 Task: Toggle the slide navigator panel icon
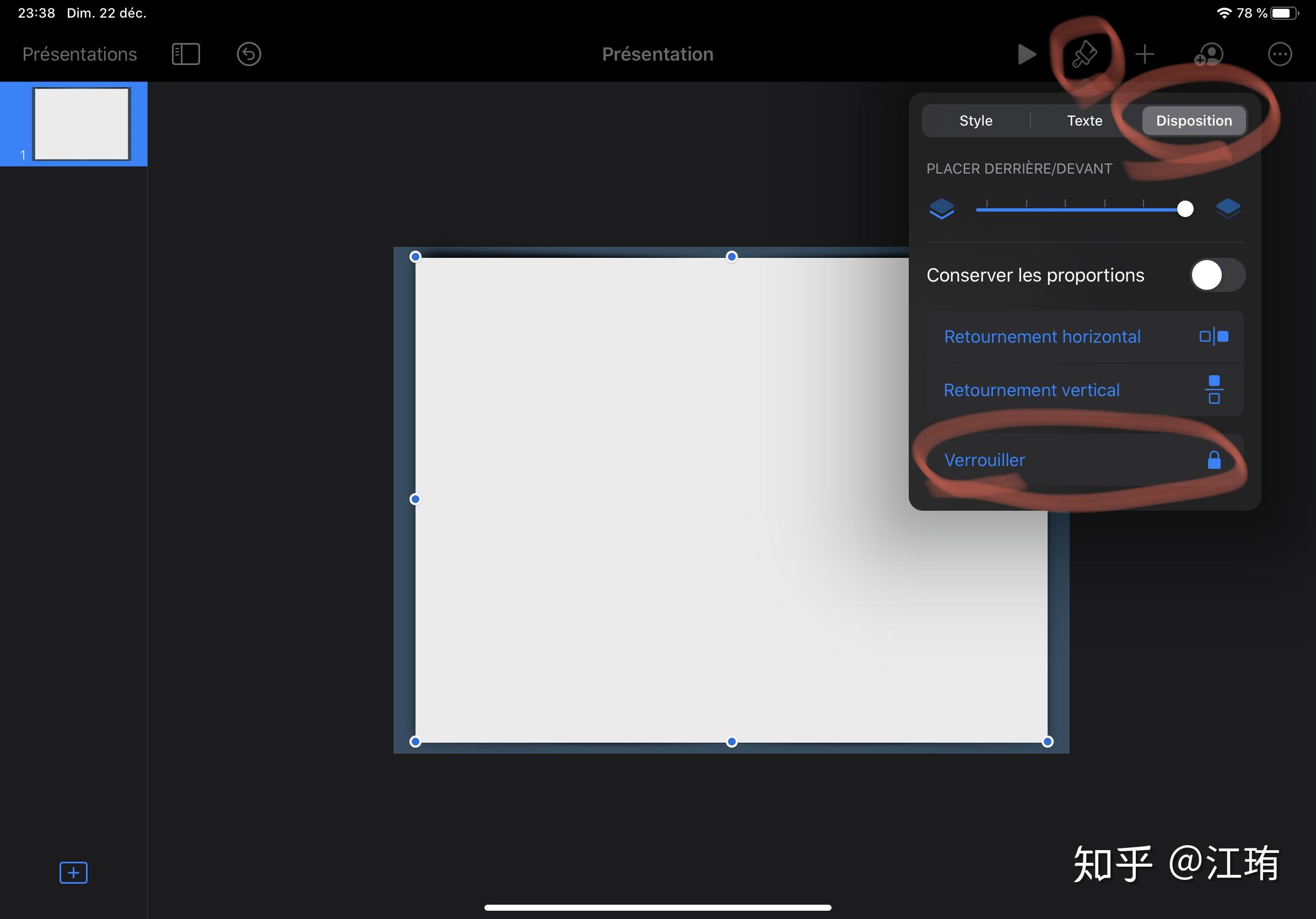tap(186, 55)
